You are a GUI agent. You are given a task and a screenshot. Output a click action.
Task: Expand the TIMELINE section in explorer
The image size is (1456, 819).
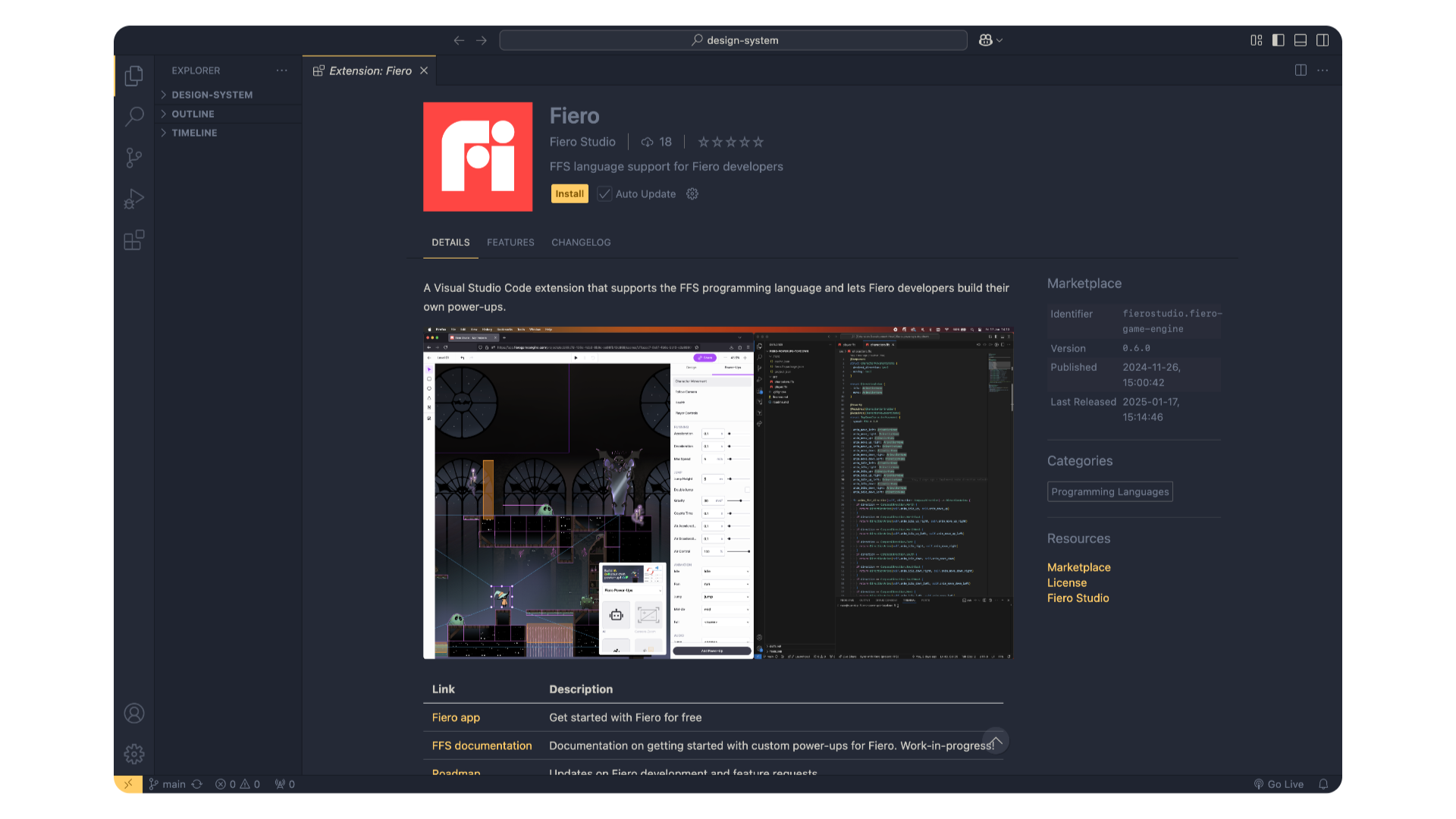click(195, 133)
